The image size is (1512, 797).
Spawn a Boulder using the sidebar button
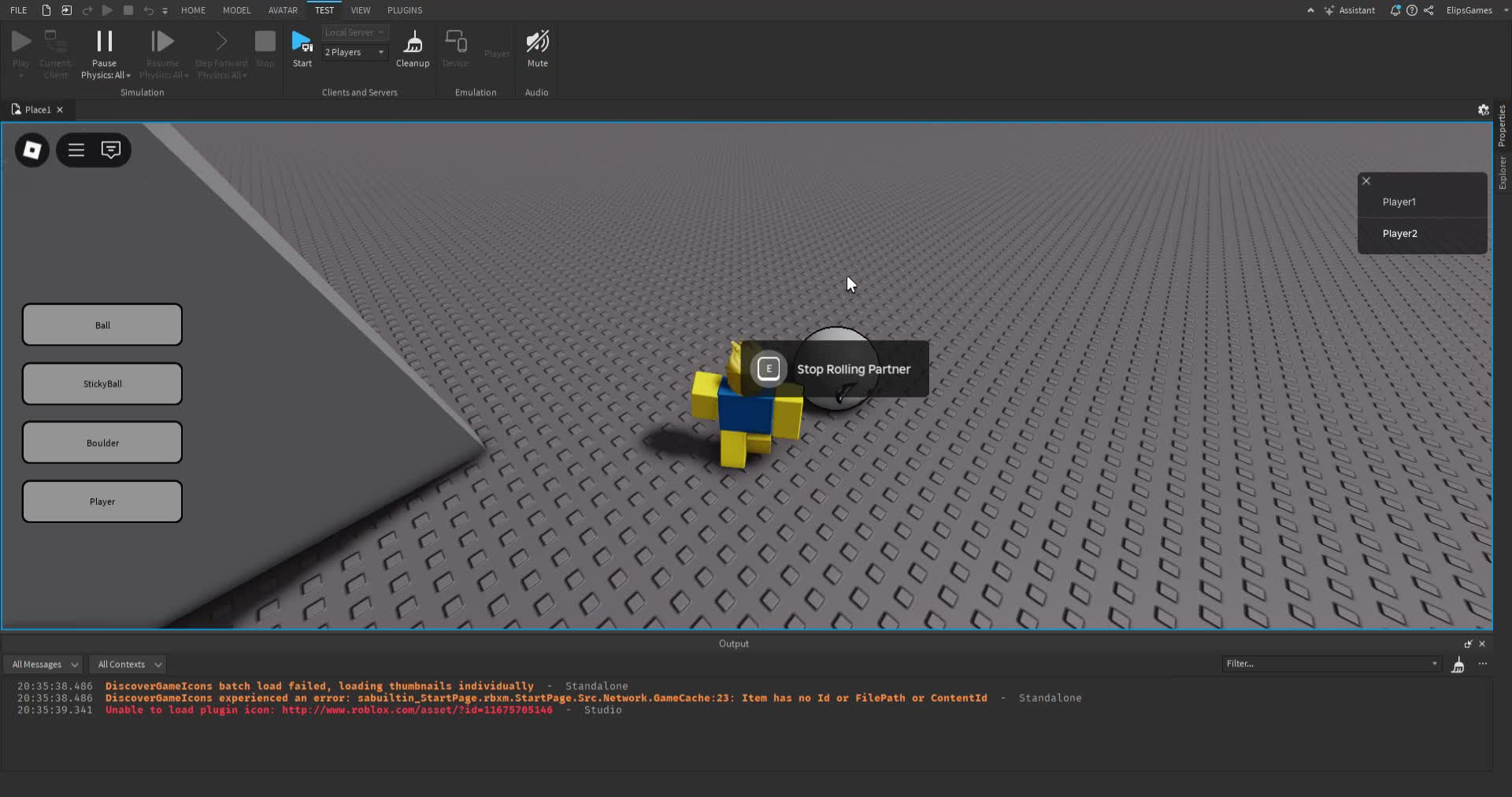(102, 442)
